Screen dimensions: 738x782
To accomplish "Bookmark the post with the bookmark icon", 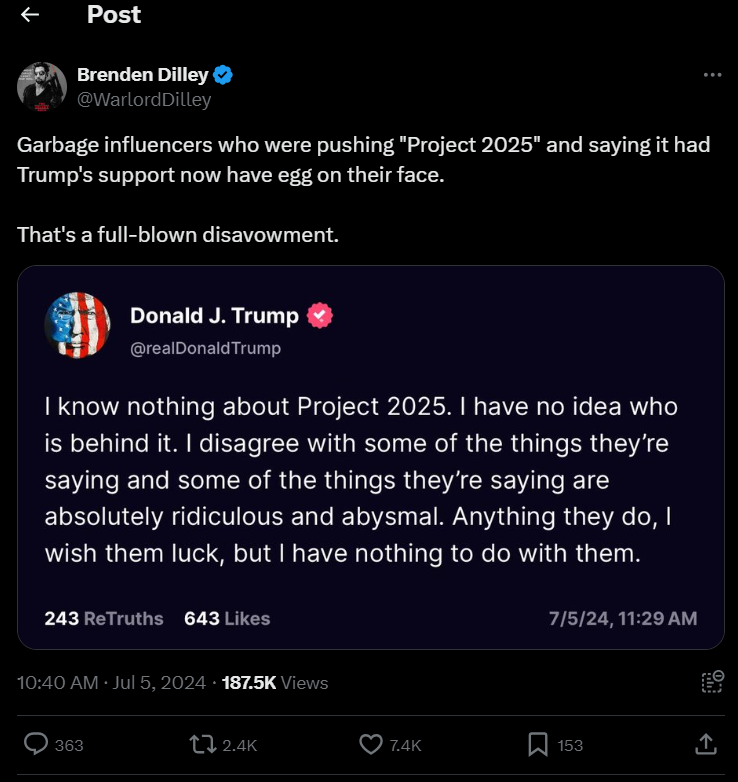I will coord(538,745).
